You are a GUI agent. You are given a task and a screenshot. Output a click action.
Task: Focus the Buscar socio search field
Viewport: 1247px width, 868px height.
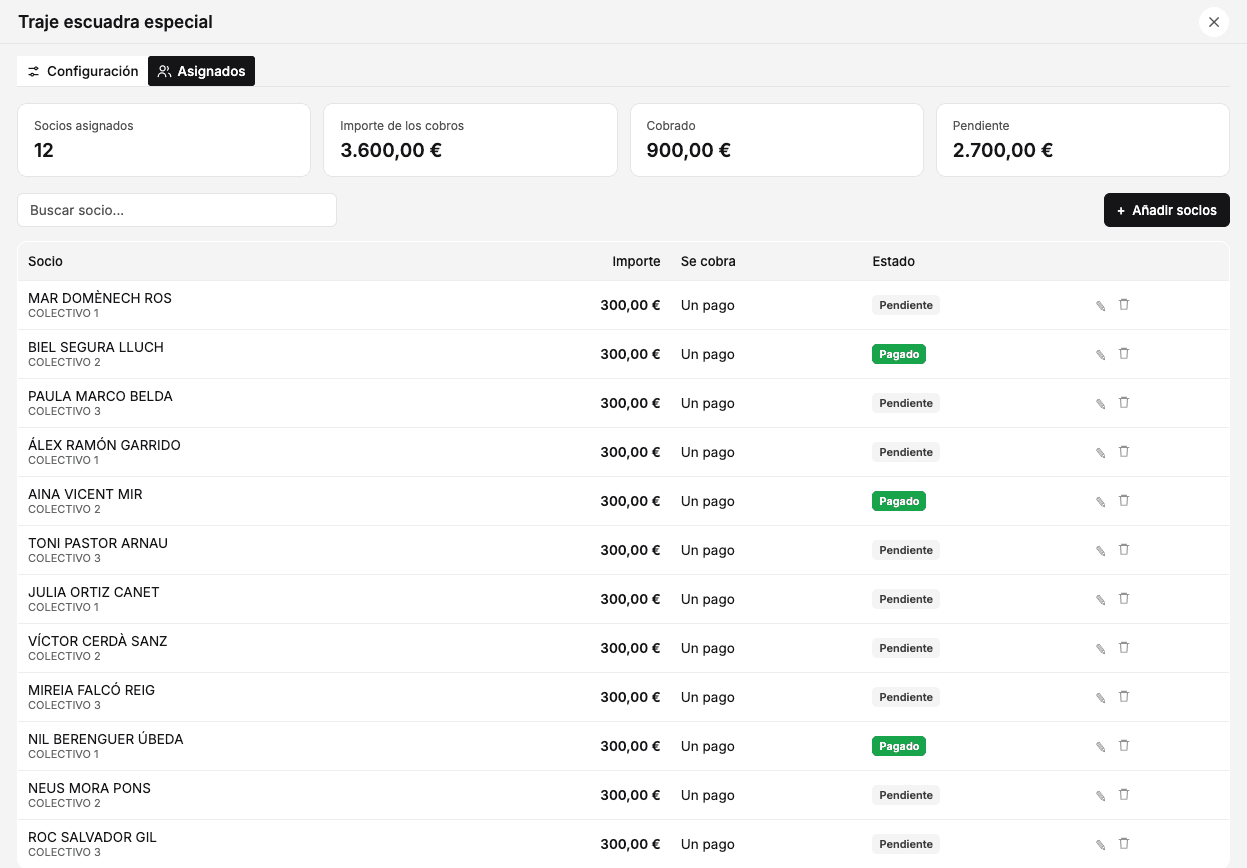coord(177,210)
